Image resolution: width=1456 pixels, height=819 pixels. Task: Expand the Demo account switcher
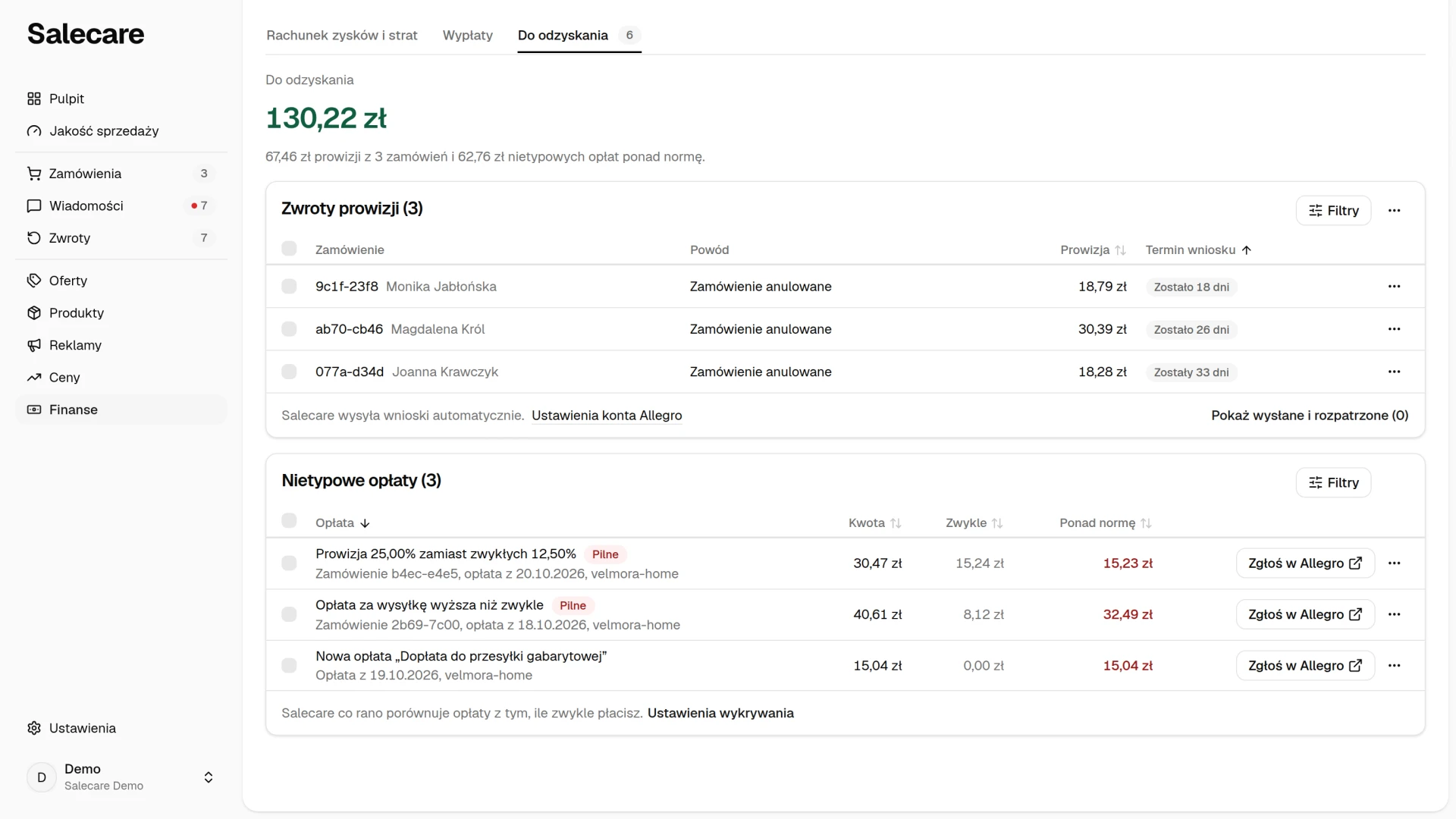209,777
